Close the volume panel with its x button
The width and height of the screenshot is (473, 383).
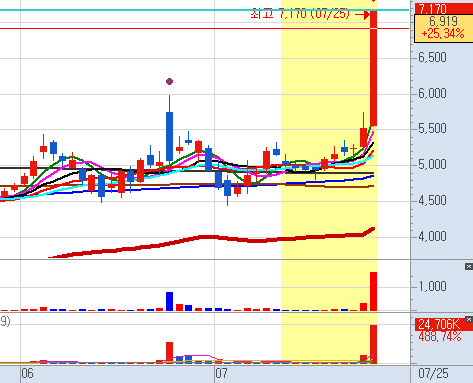pyautogui.click(x=469, y=266)
